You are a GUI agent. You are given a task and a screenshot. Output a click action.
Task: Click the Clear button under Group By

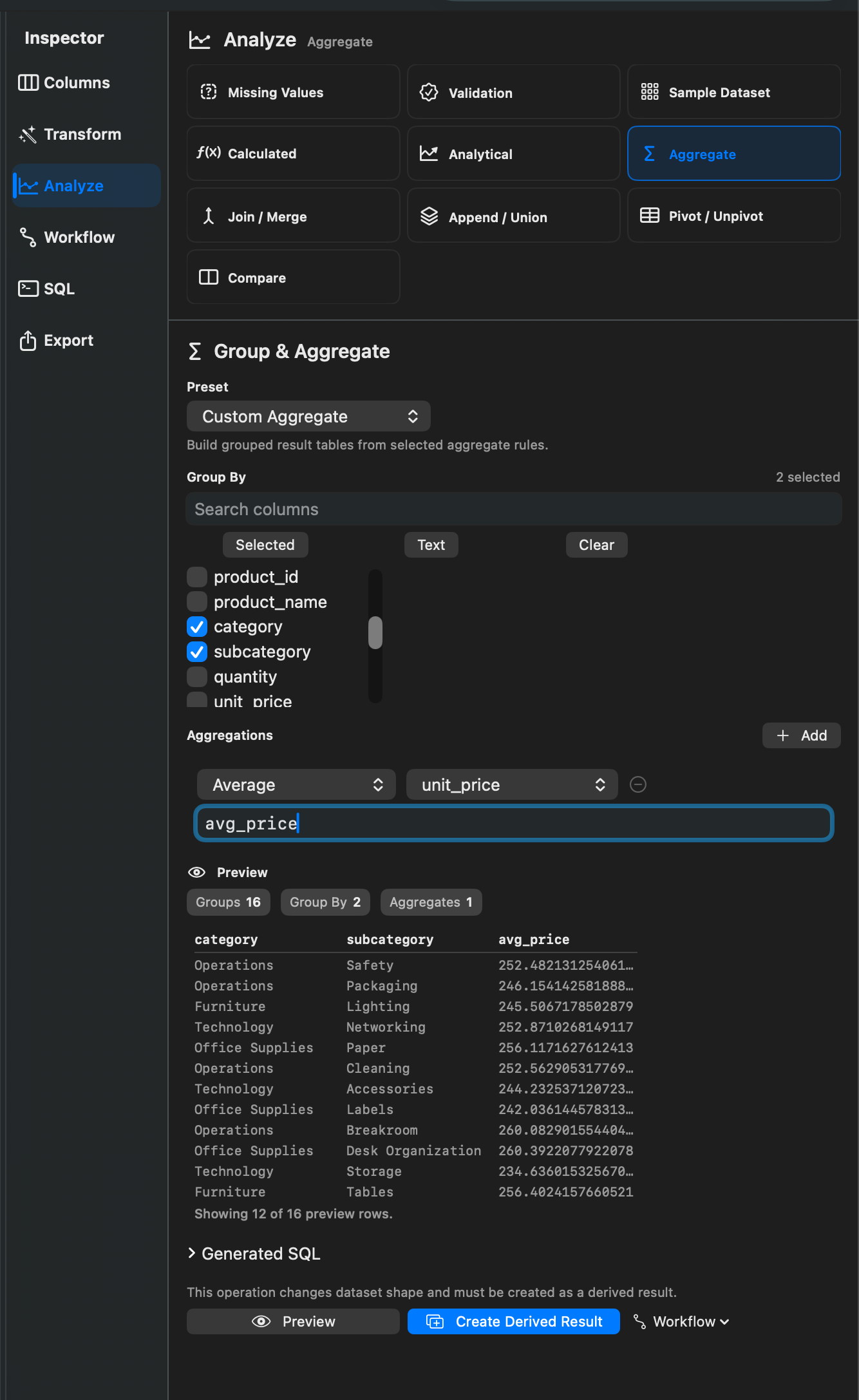pyautogui.click(x=597, y=545)
